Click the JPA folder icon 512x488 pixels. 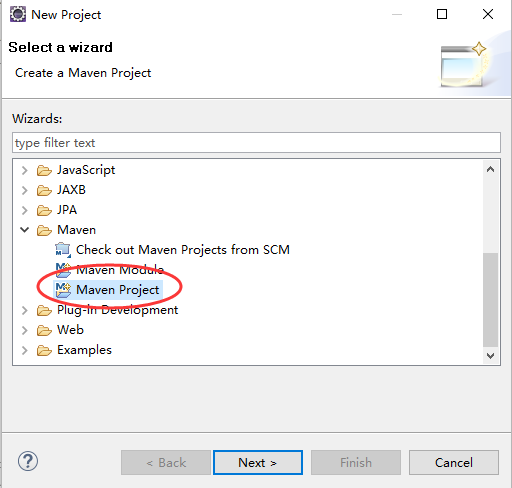click(x=44, y=210)
